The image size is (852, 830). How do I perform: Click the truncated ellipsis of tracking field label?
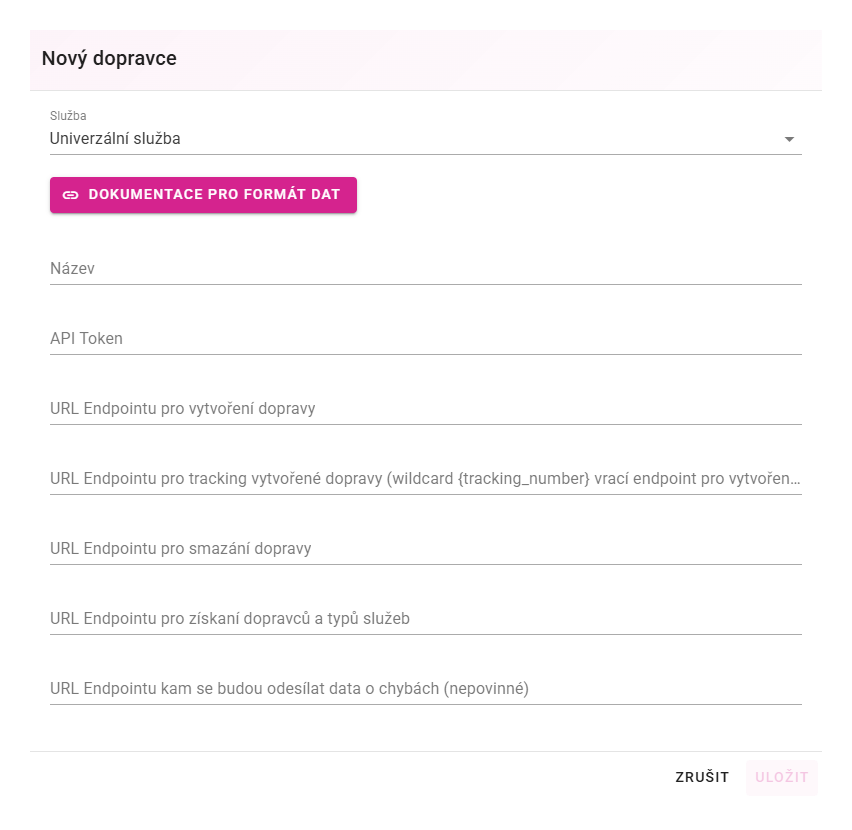point(795,481)
